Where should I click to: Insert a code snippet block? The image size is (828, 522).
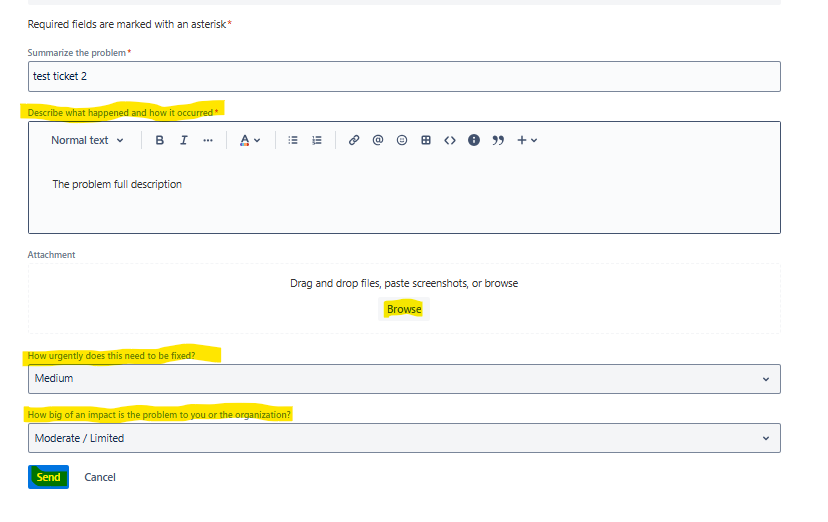(x=450, y=141)
